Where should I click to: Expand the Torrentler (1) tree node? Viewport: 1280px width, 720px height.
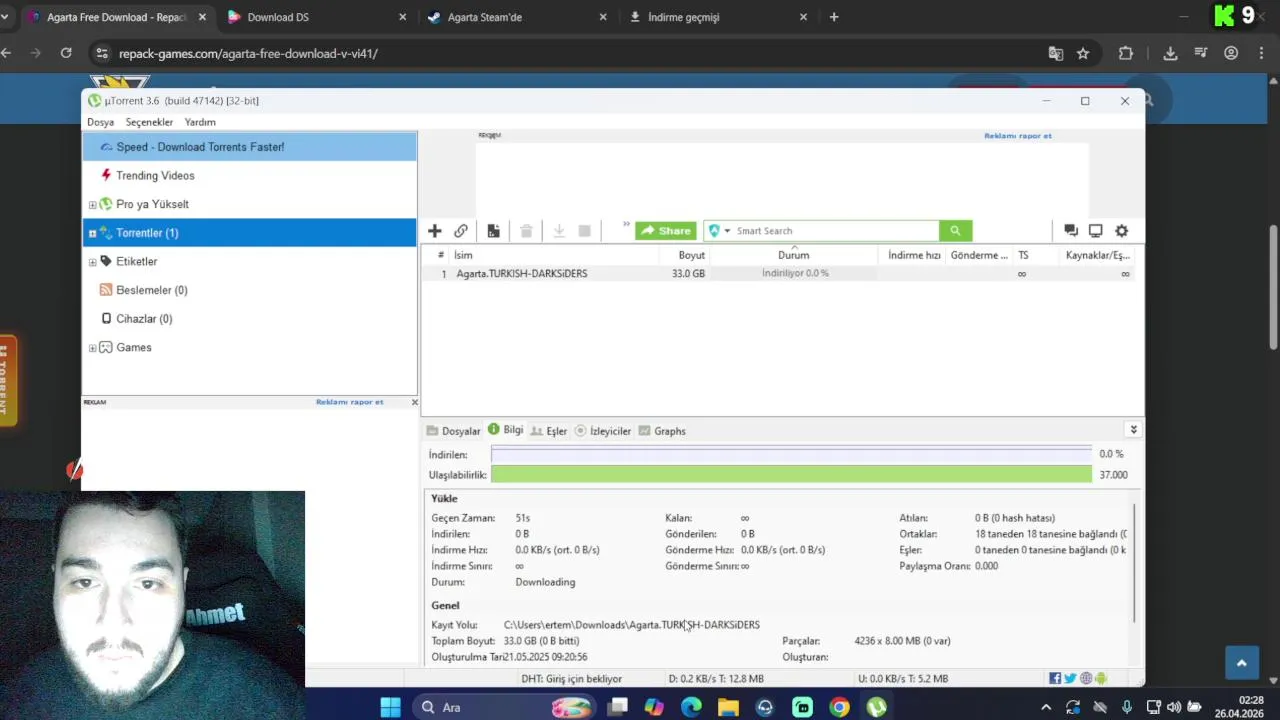click(92, 233)
